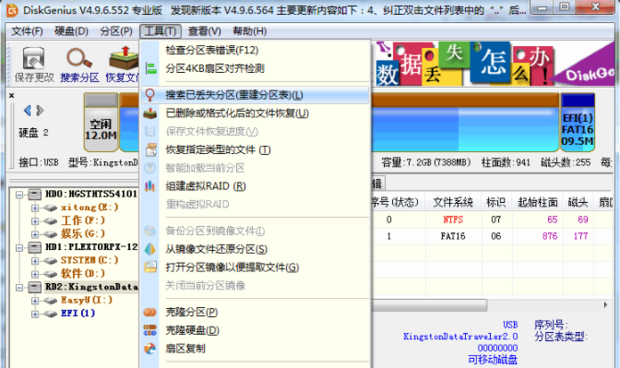Click the 起始柱面 column header

pos(537,202)
